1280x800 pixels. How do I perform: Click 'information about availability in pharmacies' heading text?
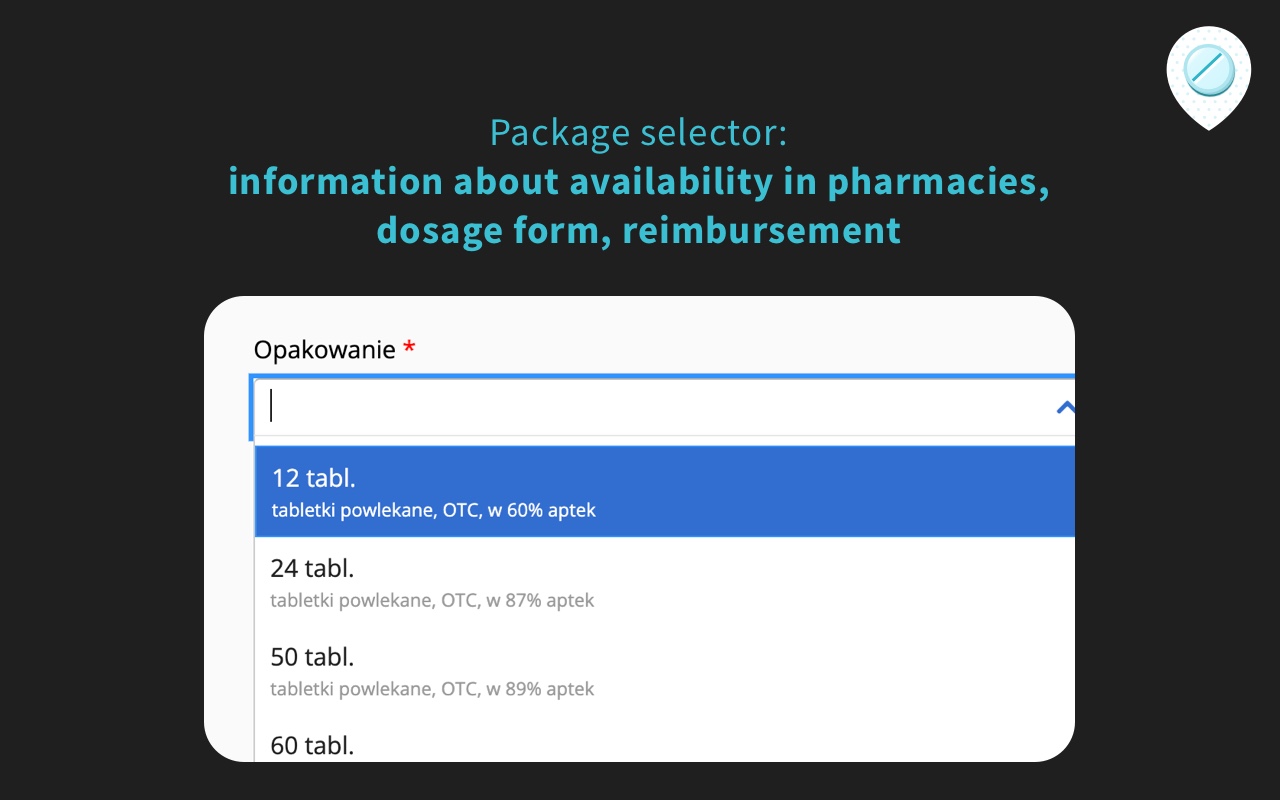[639, 182]
